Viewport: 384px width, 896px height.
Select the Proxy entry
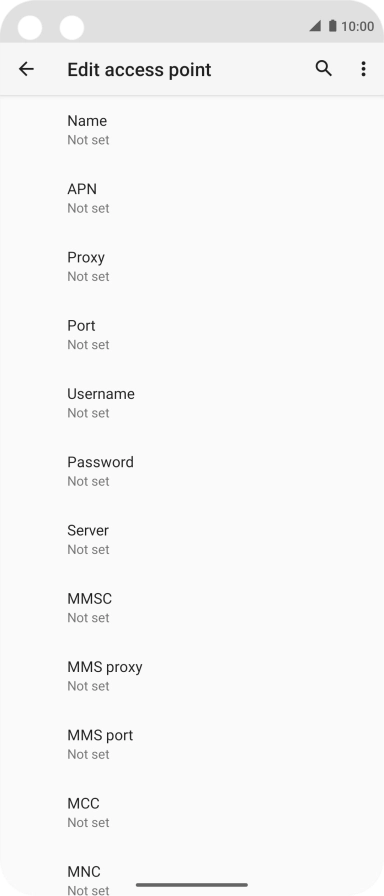[x=192, y=266]
